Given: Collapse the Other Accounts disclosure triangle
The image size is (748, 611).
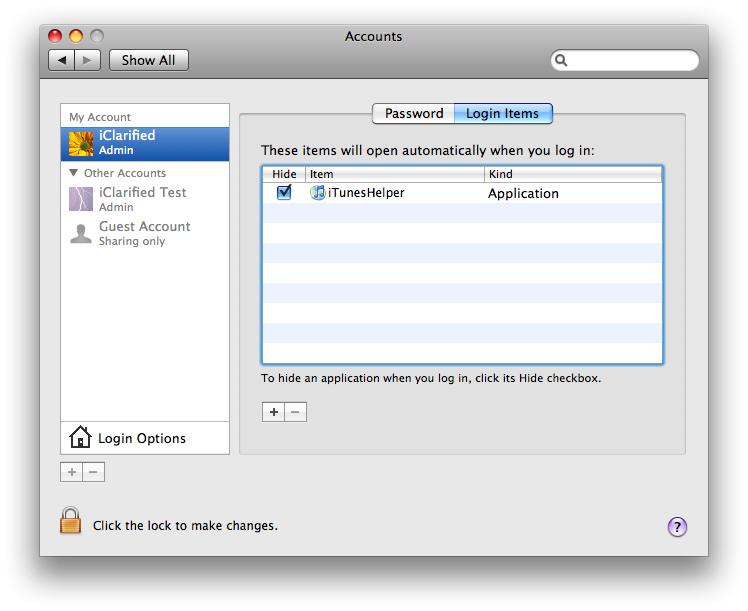Looking at the screenshot, I should 74,173.
